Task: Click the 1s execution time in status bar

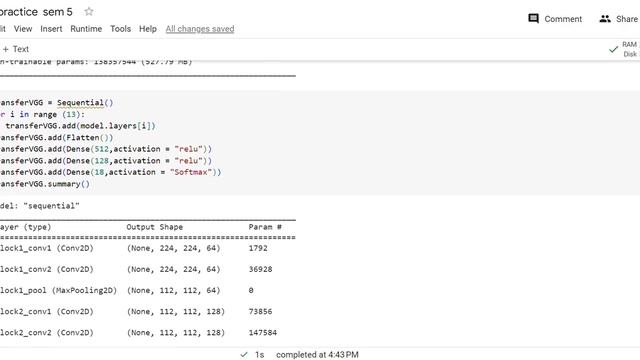Action: [260, 355]
